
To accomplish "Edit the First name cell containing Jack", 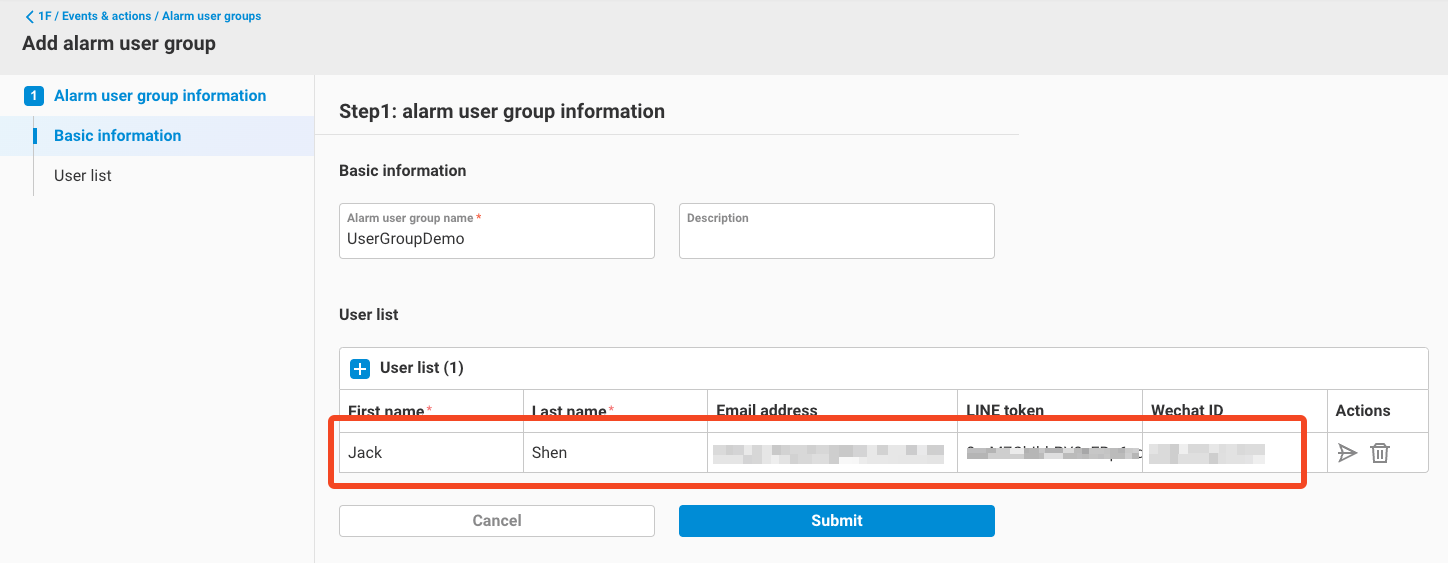I will pyautogui.click(x=430, y=453).
